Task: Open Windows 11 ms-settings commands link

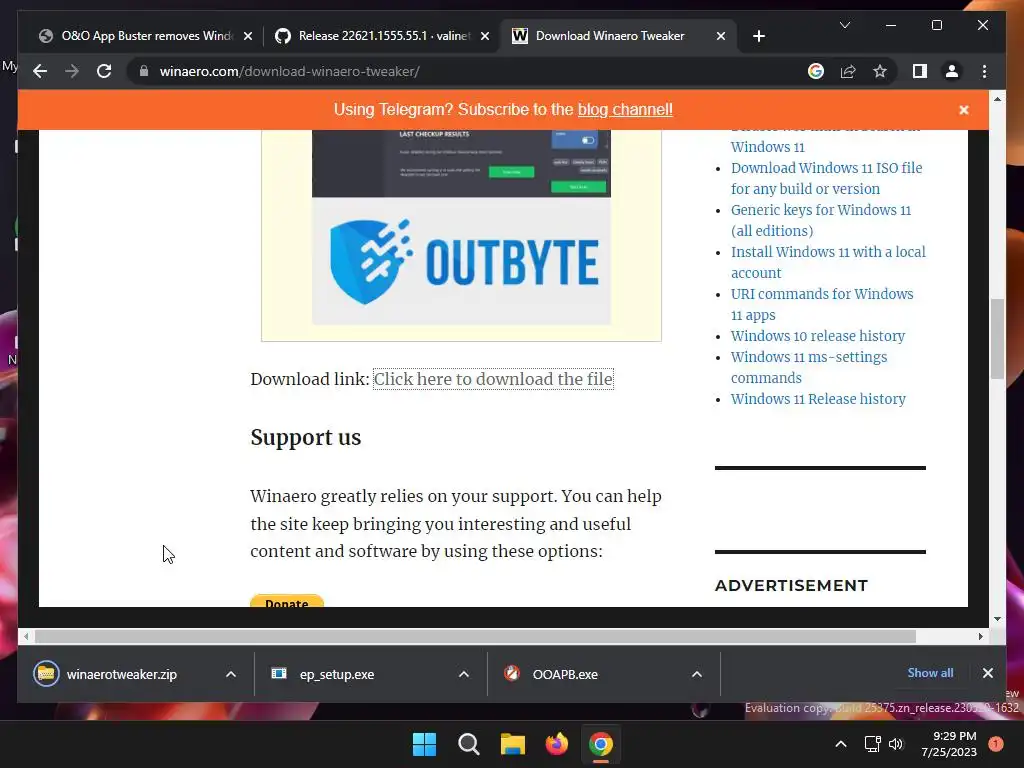Action: [x=808, y=367]
